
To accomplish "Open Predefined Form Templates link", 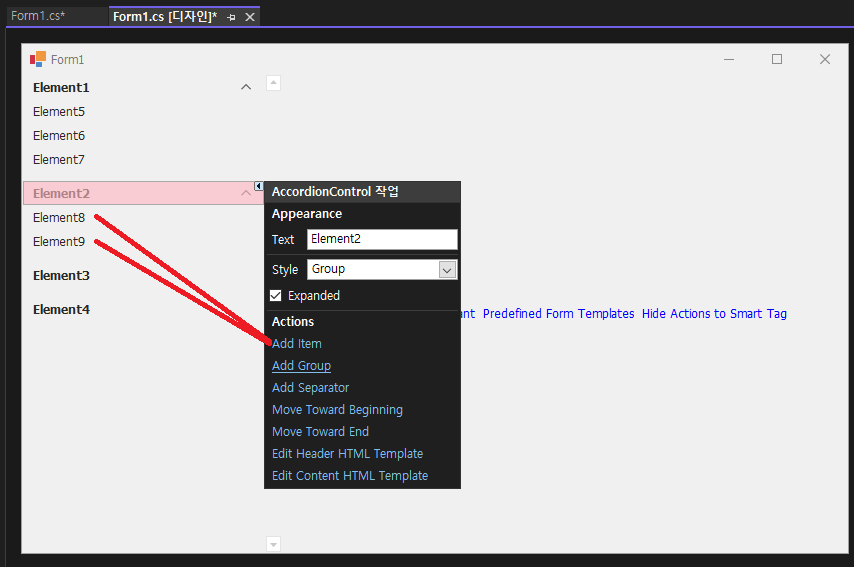I will pyautogui.click(x=558, y=314).
